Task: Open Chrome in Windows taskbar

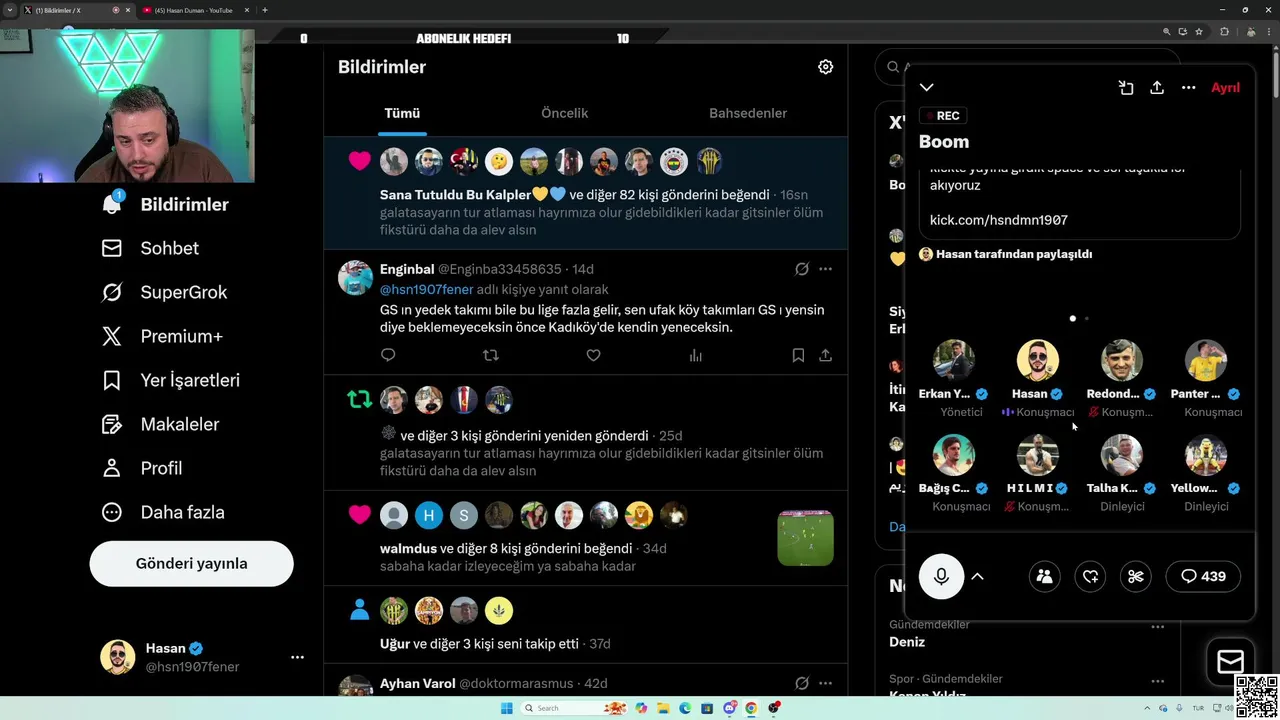Action: pos(751,708)
